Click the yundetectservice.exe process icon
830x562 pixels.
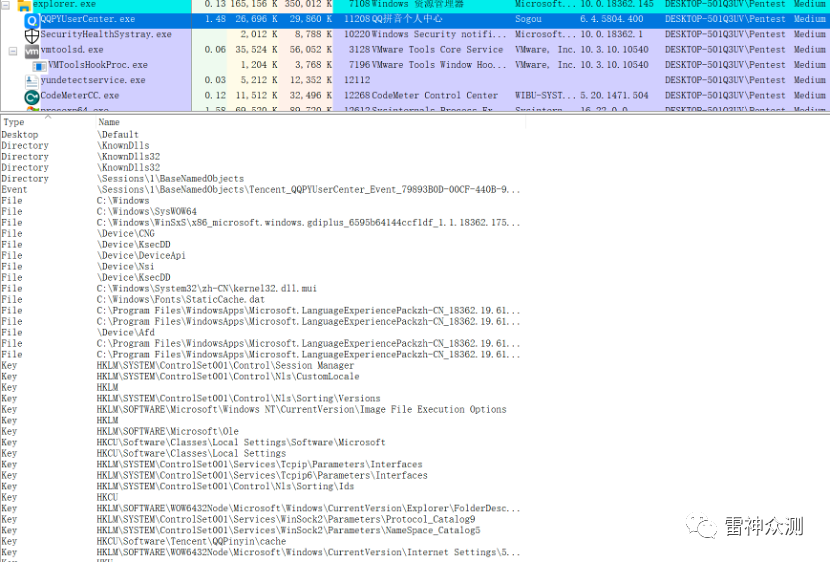pos(32,81)
